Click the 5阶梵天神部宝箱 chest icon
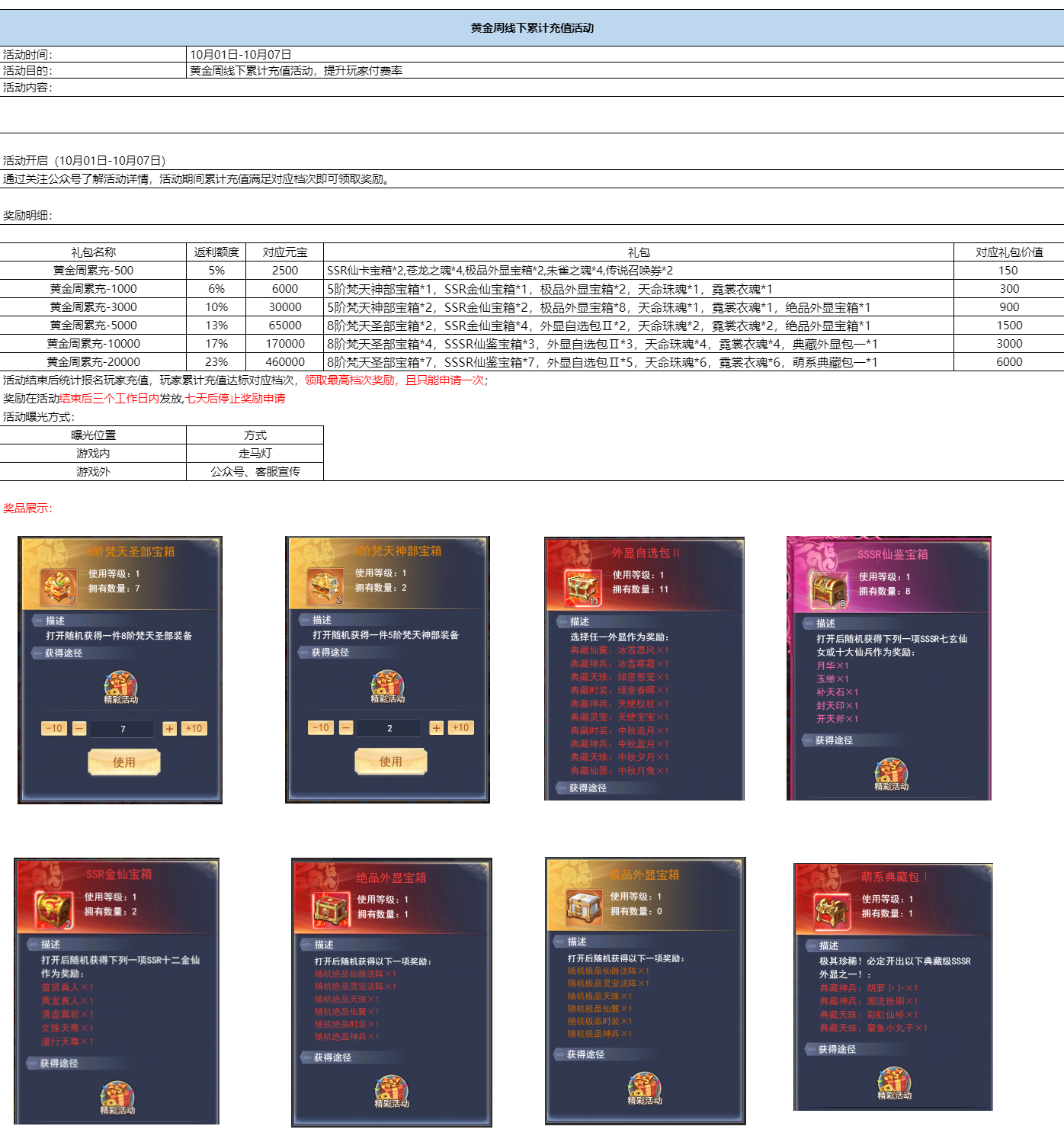The height and width of the screenshot is (1139, 1064). point(325,587)
